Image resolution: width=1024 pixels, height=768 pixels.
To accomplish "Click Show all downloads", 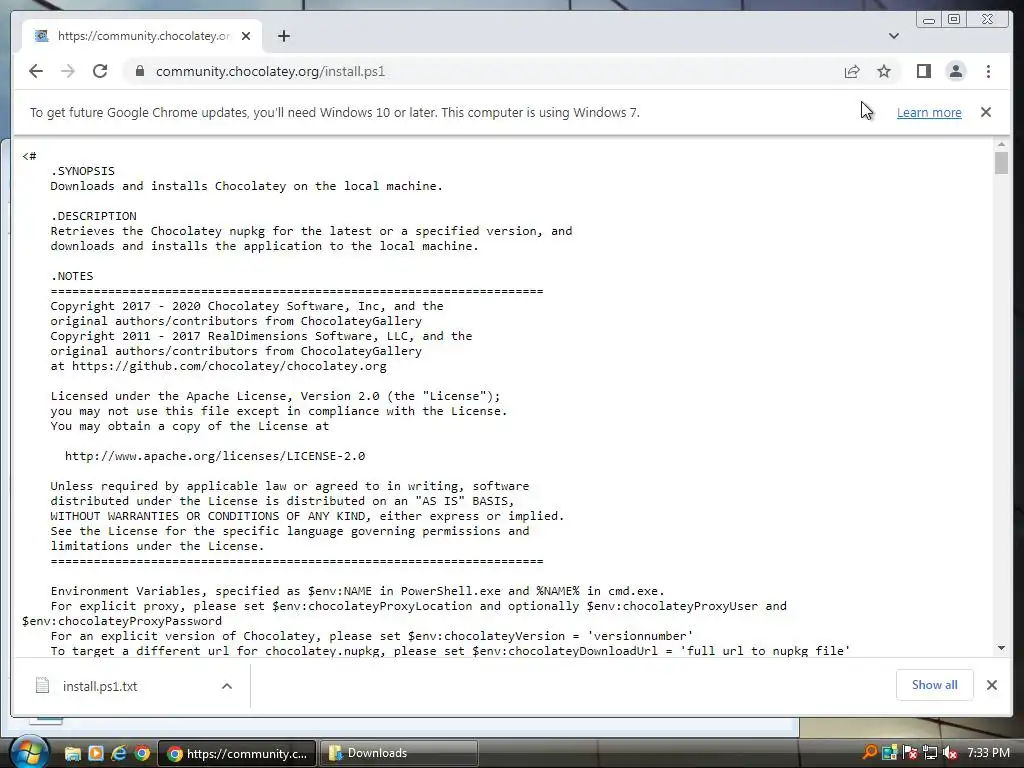I will click(x=935, y=684).
